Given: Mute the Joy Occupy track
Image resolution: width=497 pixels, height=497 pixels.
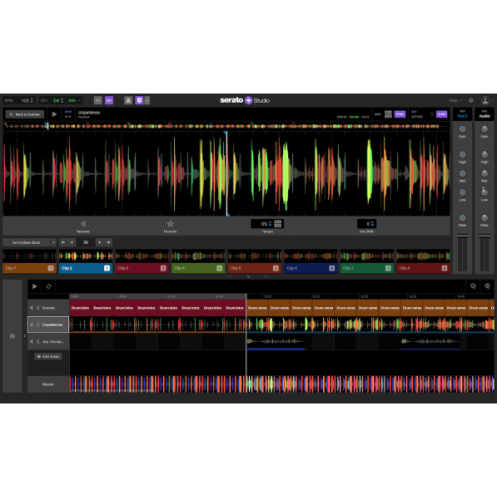Looking at the screenshot, I should [x=32, y=342].
